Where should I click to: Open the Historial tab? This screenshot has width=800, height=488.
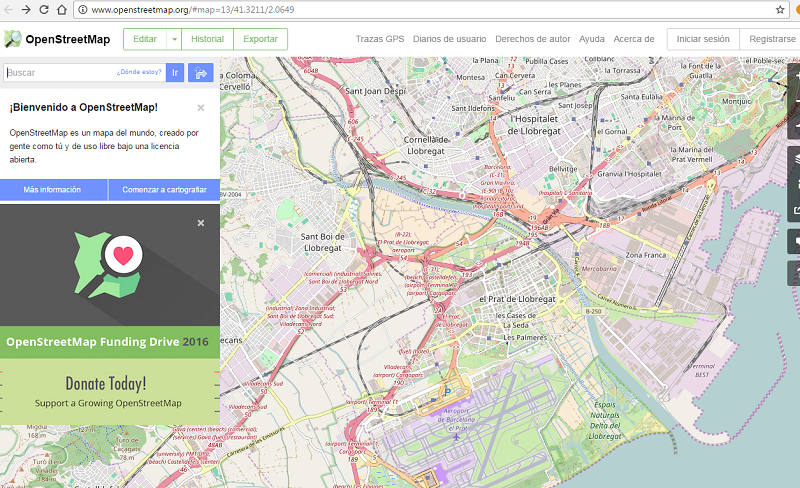point(207,39)
